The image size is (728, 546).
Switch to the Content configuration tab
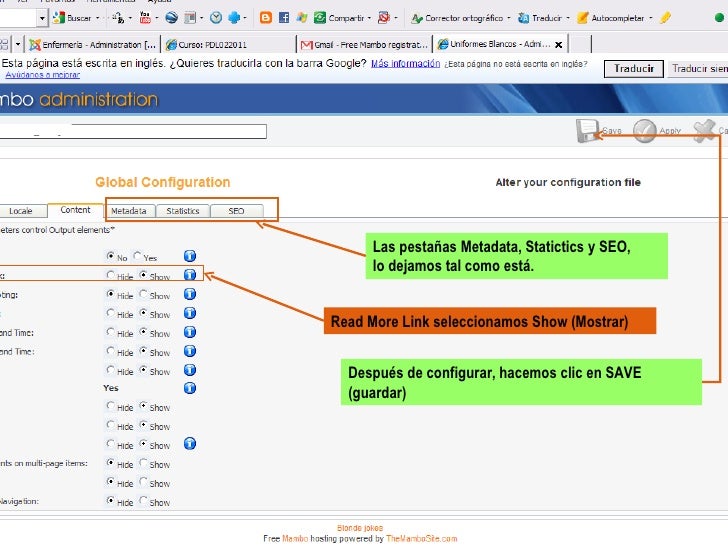pyautogui.click(x=75, y=210)
